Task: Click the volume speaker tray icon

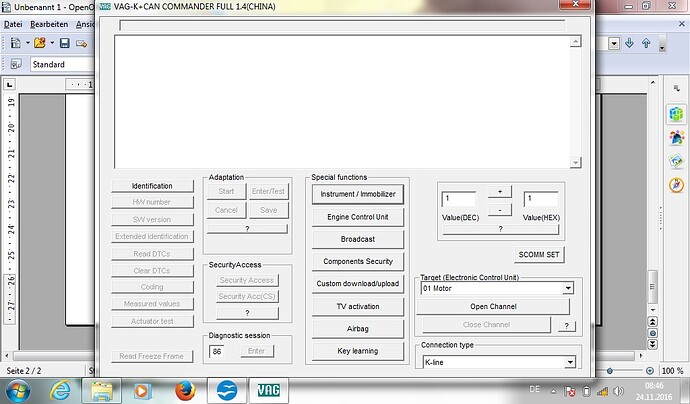Action: (x=618, y=391)
